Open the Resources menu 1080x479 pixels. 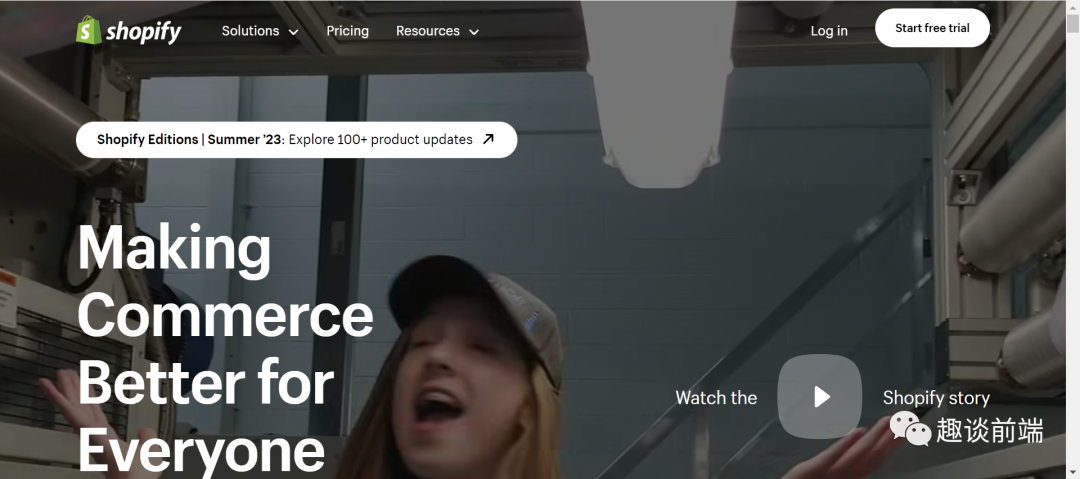click(x=428, y=31)
